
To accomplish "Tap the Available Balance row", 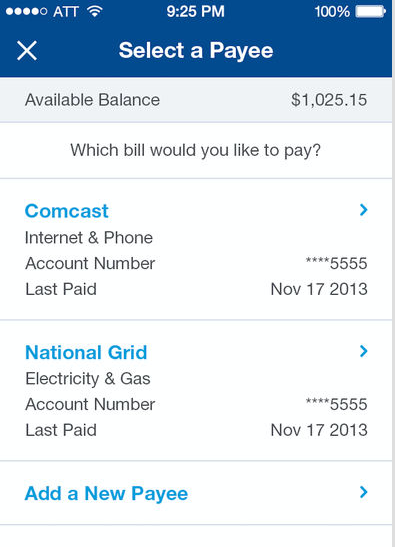I will tap(196, 100).
